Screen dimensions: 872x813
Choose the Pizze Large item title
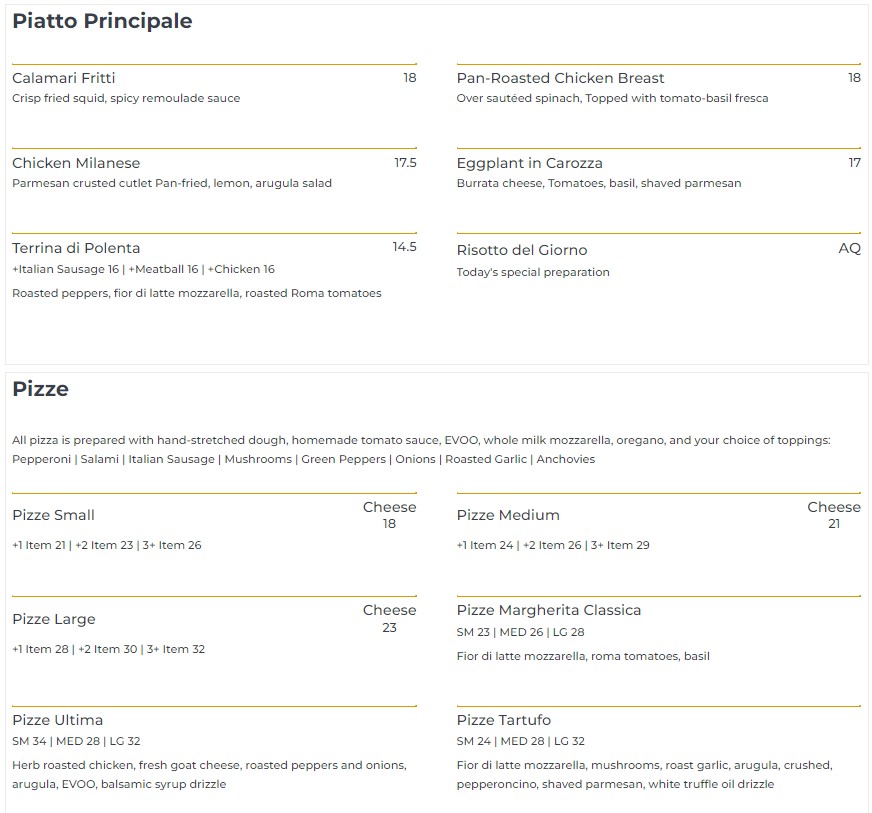(x=54, y=619)
